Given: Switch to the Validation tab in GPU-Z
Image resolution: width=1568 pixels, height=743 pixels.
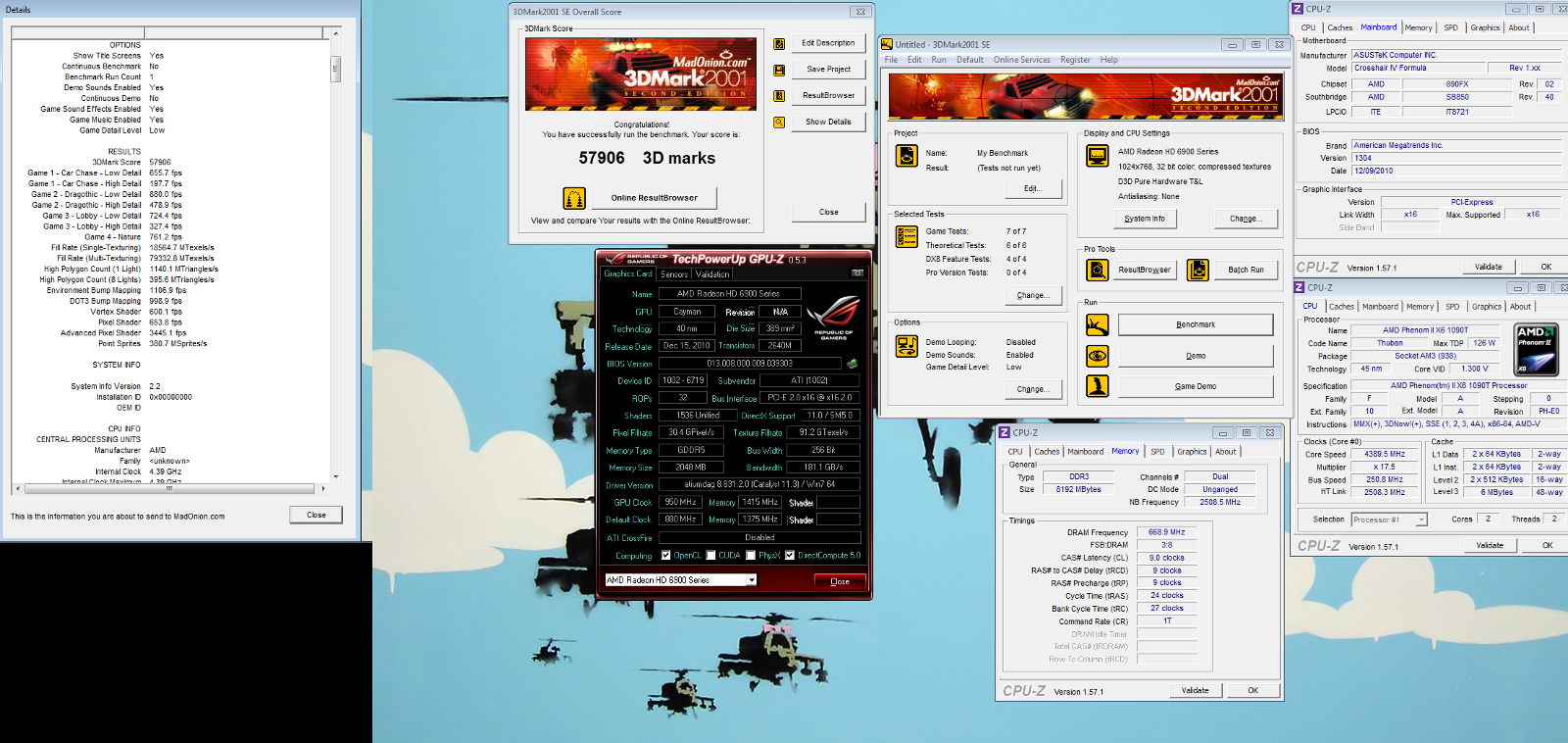Looking at the screenshot, I should [x=712, y=274].
